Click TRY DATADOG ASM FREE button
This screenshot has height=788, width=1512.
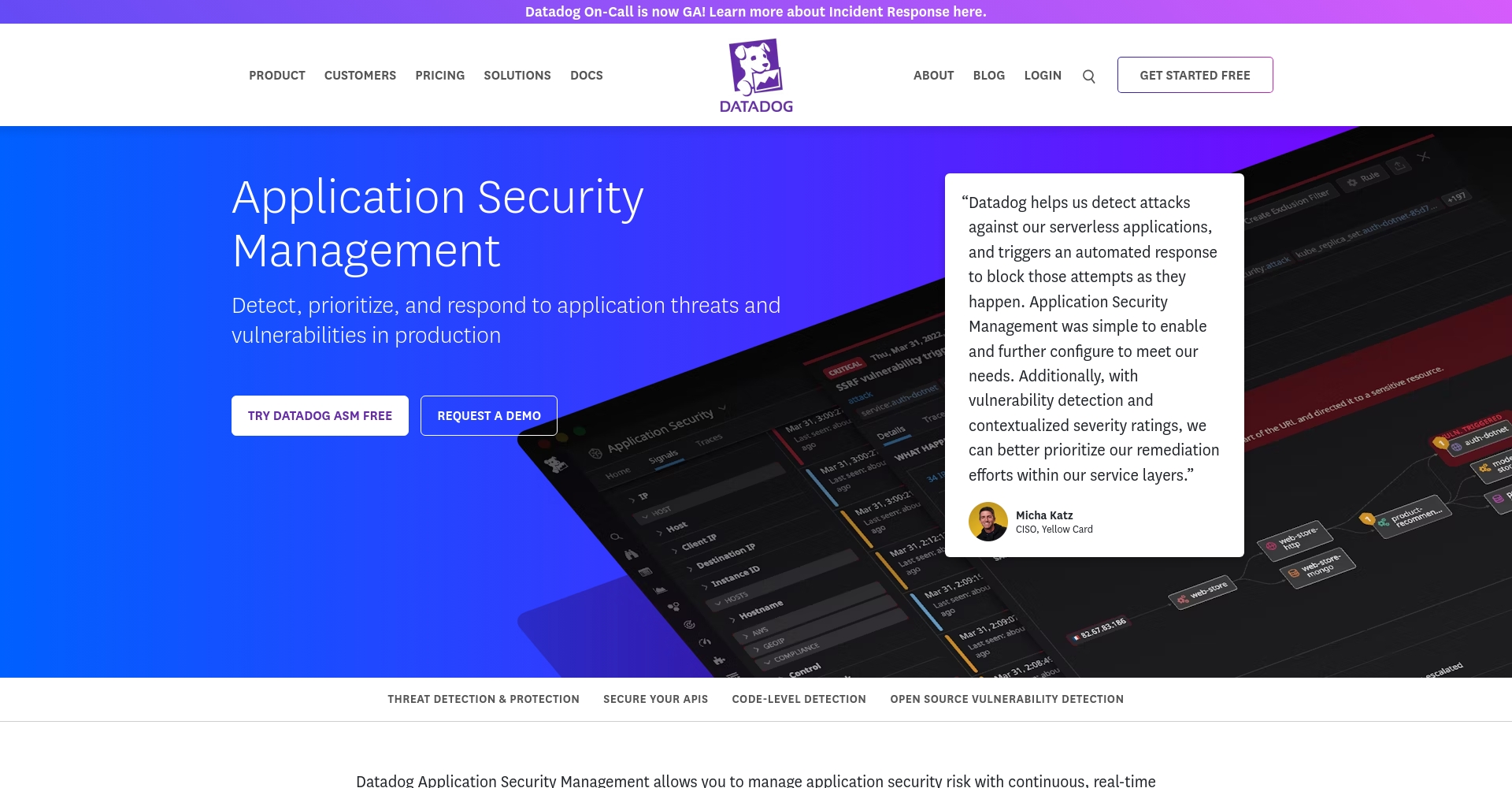pos(320,415)
